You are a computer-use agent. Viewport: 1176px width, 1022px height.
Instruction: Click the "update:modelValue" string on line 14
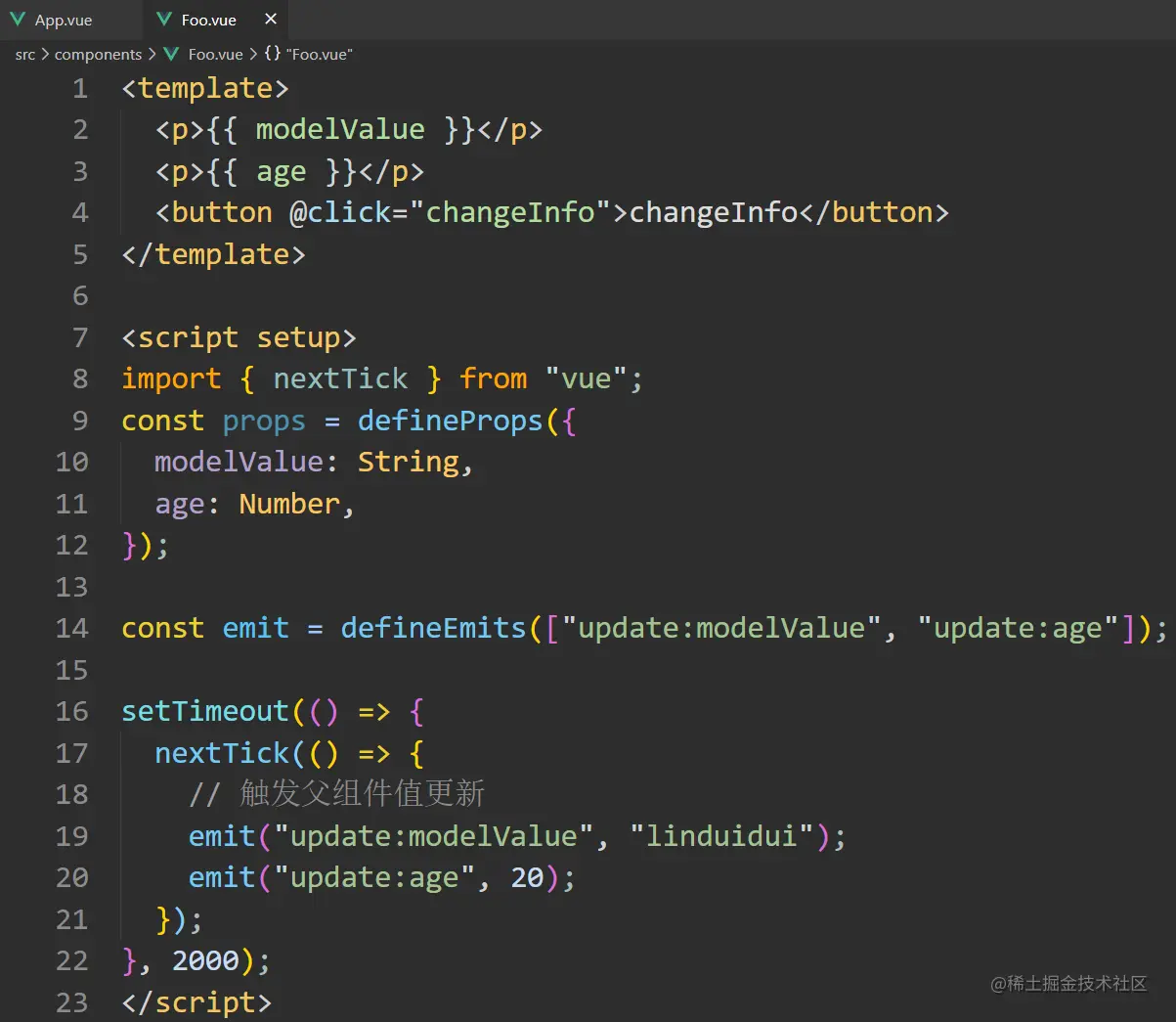click(x=722, y=629)
